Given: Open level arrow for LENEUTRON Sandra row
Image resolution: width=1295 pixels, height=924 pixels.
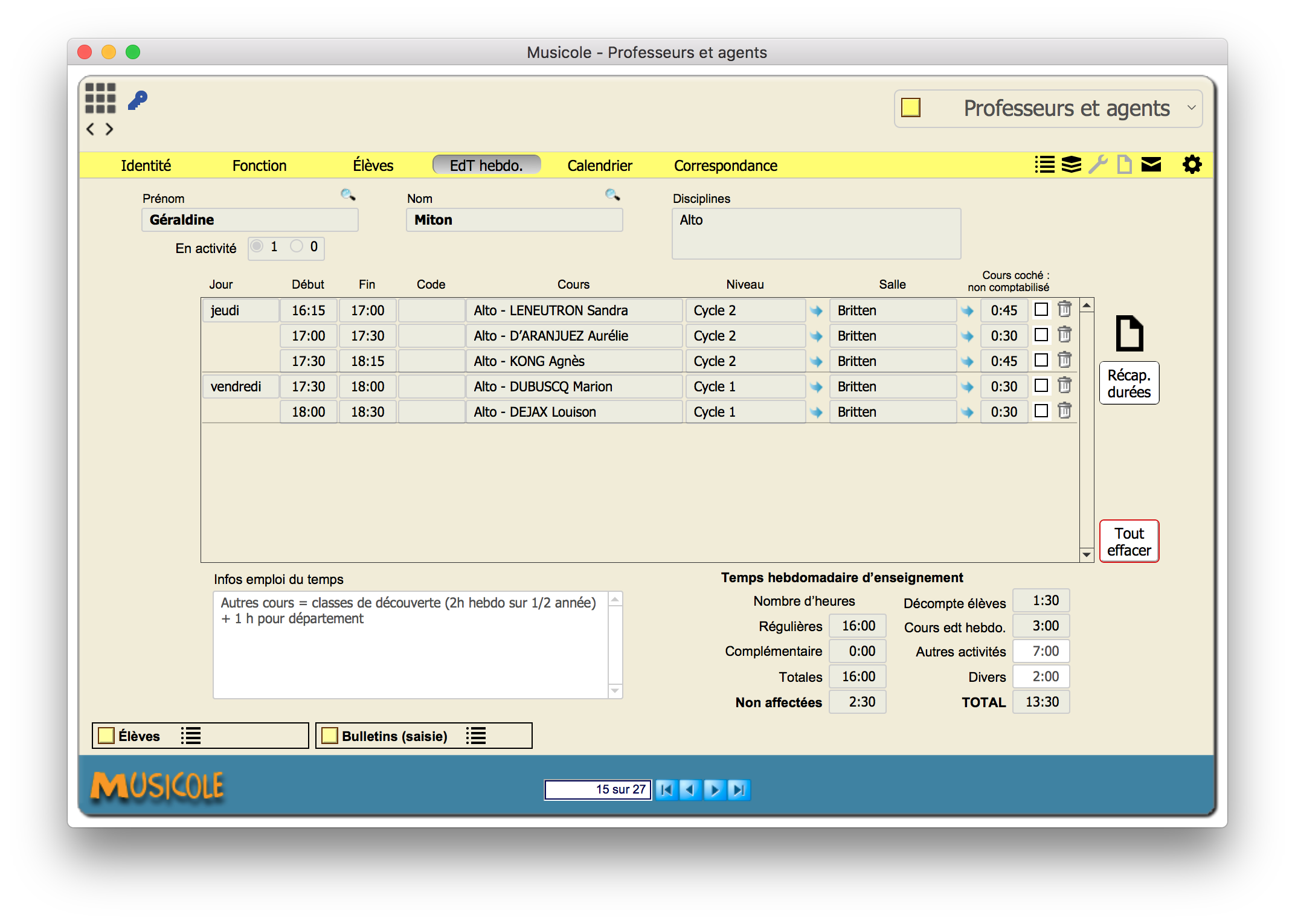Looking at the screenshot, I should point(817,310).
